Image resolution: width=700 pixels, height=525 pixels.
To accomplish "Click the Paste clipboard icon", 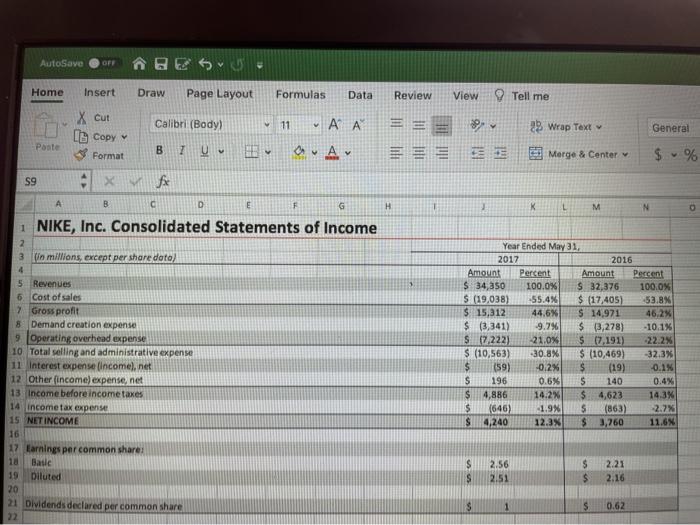I will [46, 127].
